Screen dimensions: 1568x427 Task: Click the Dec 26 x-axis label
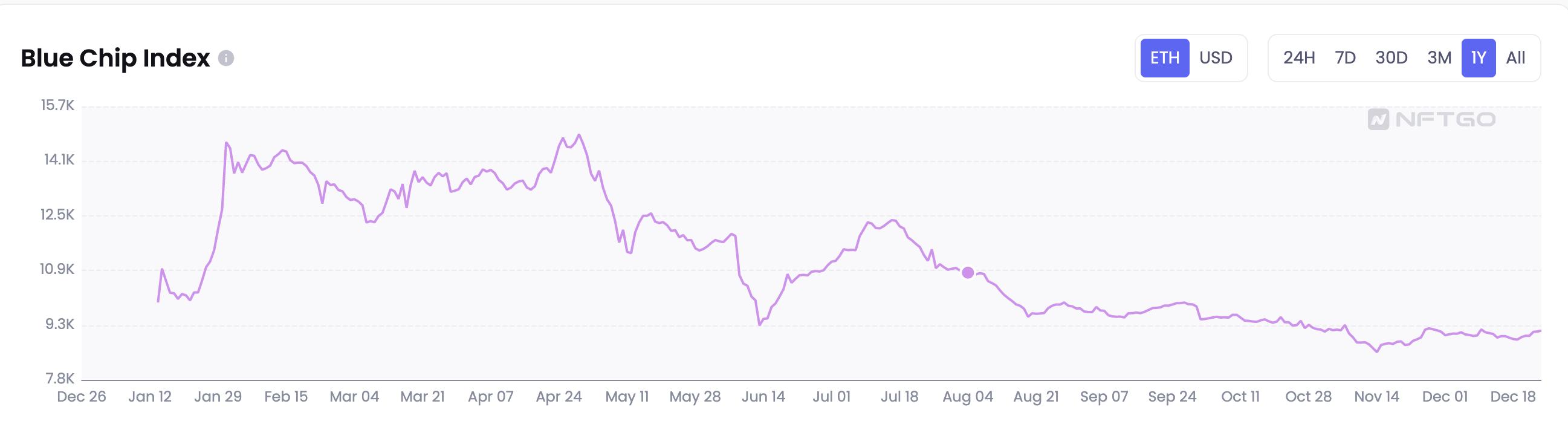coord(82,397)
